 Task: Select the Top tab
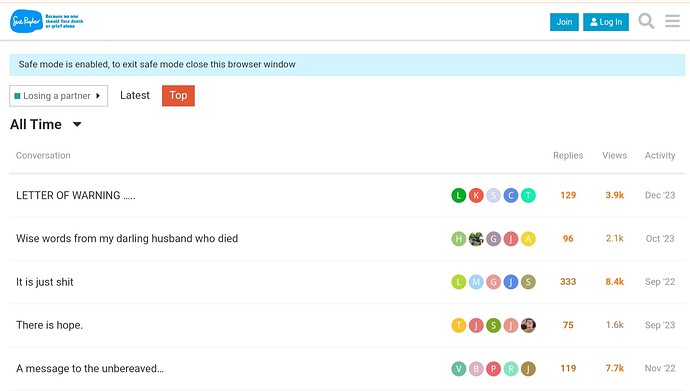point(178,95)
